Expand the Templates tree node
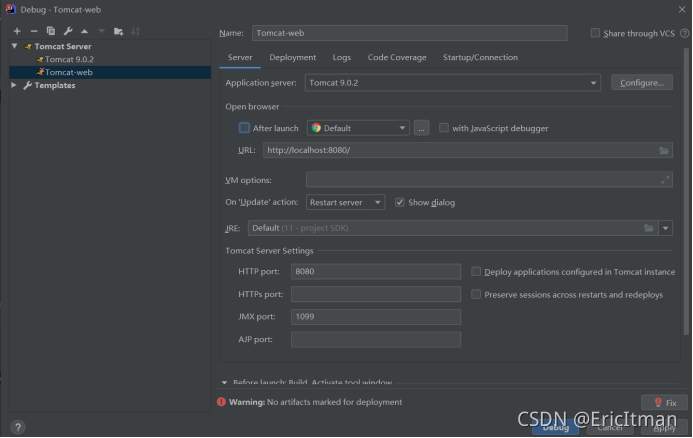This screenshot has width=693, height=438. [14, 85]
